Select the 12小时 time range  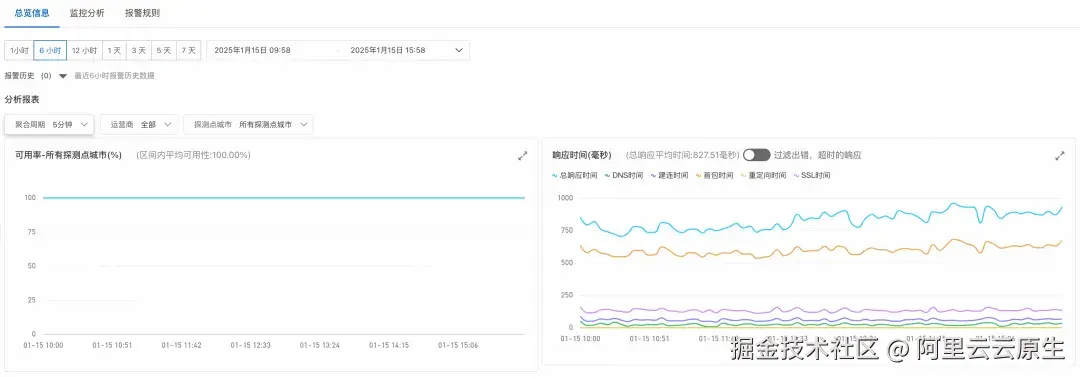pyautogui.click(x=84, y=50)
